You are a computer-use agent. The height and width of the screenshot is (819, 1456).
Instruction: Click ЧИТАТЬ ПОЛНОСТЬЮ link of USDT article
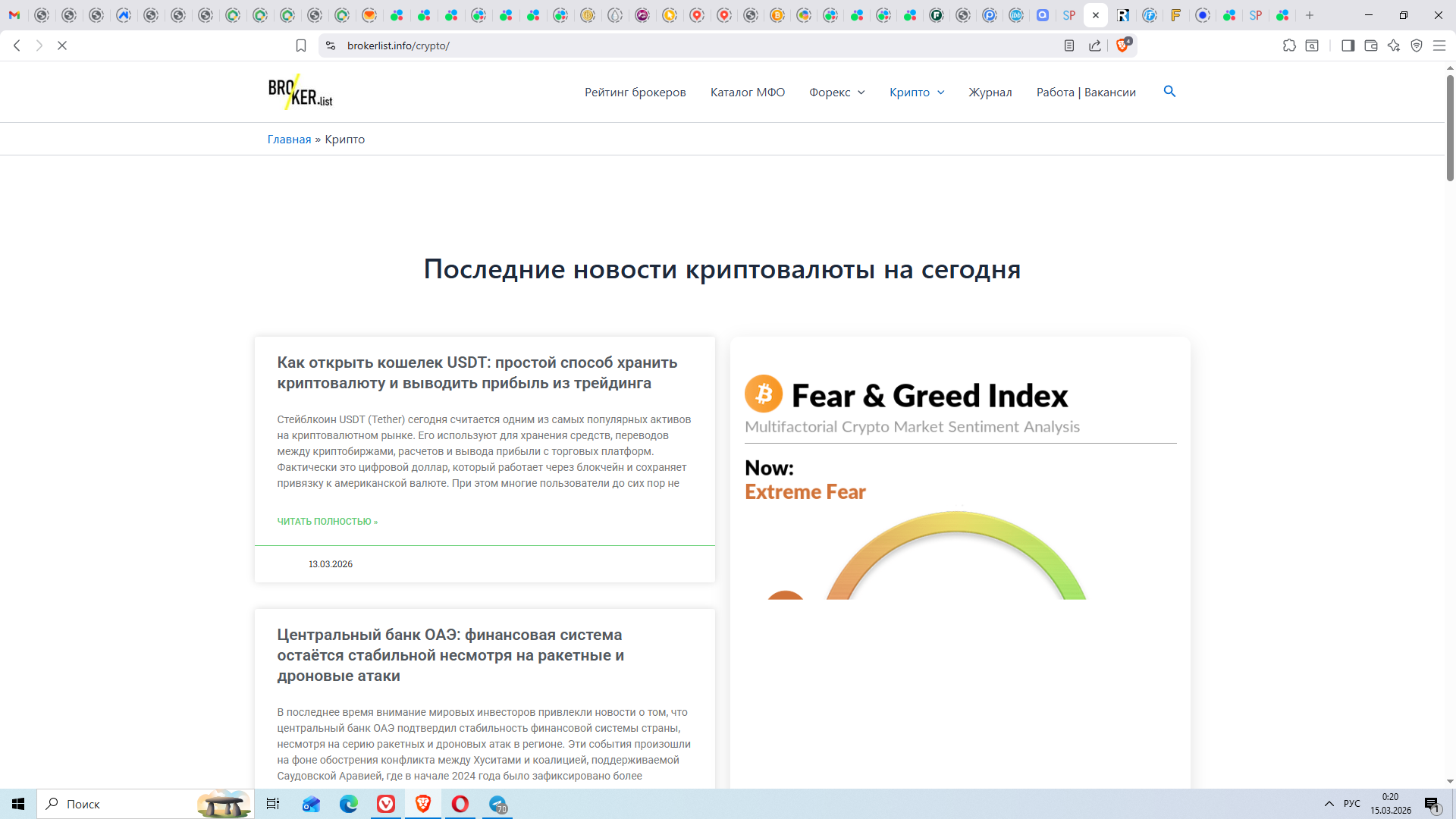coord(327,521)
